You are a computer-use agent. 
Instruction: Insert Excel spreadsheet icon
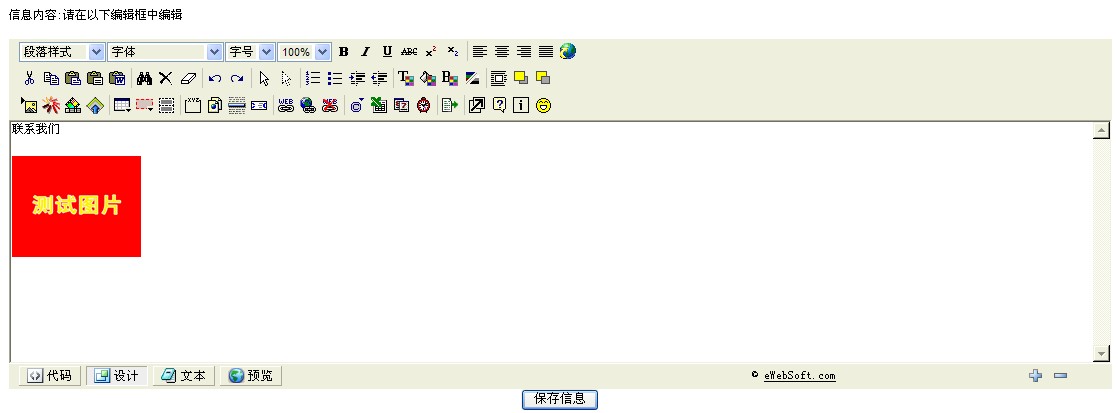point(379,106)
